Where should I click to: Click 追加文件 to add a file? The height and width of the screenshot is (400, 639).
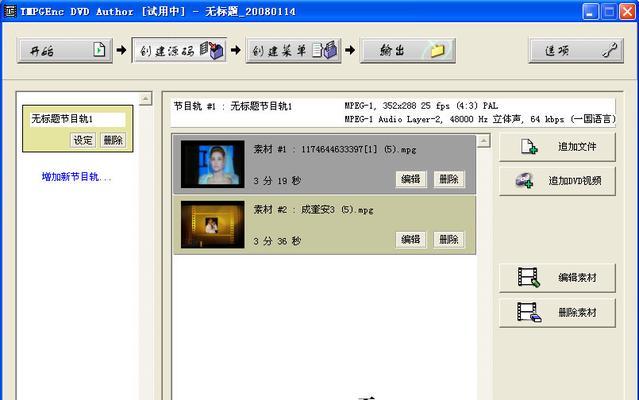[557, 147]
